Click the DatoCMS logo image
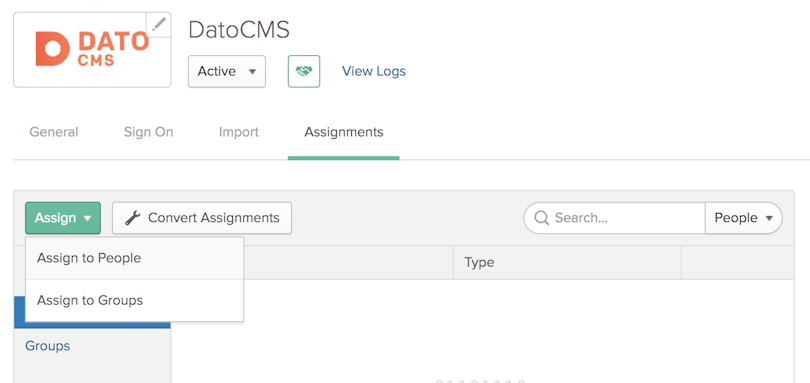 pyautogui.click(x=92, y=50)
